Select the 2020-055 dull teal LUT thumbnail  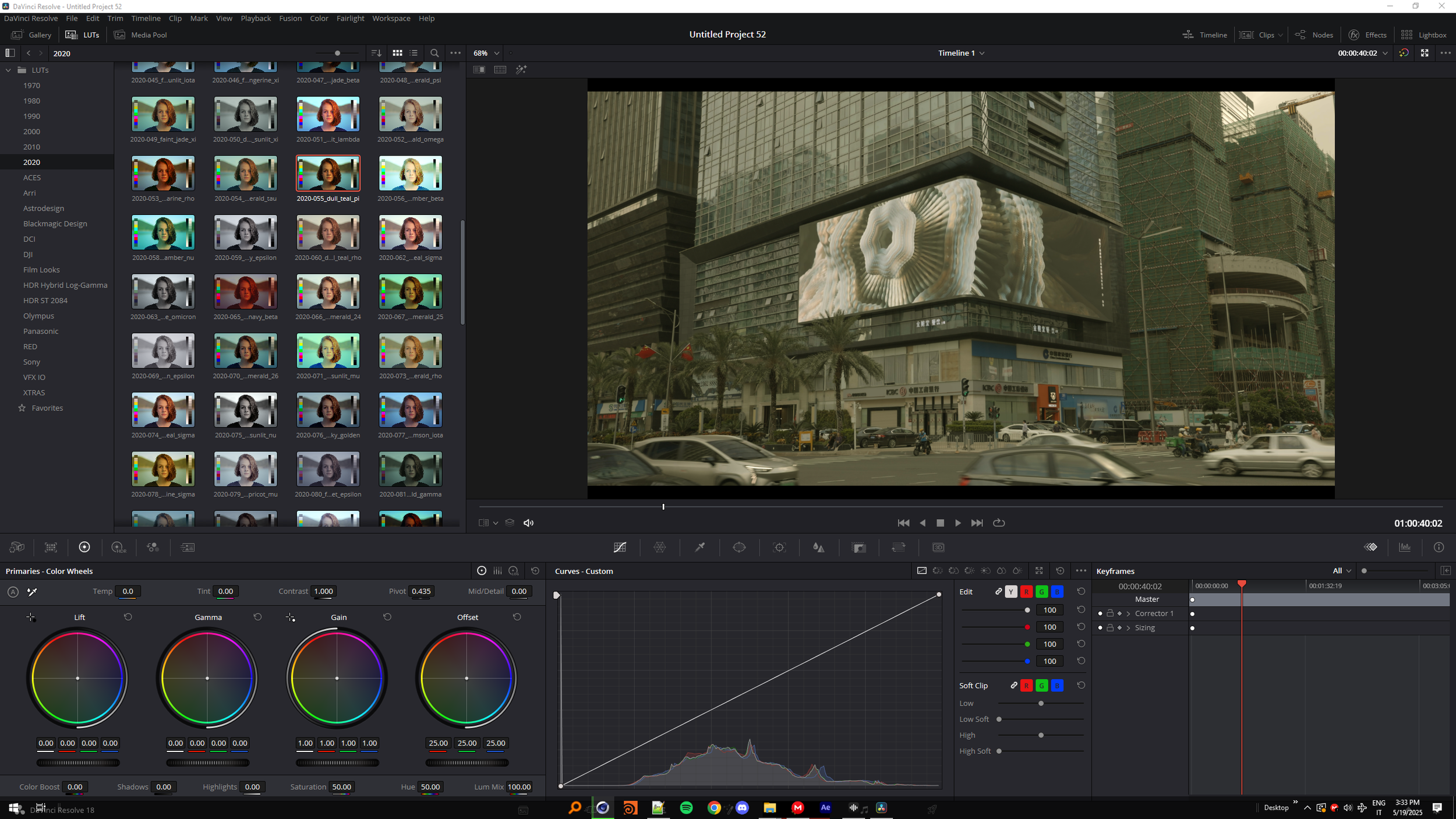coord(328,172)
